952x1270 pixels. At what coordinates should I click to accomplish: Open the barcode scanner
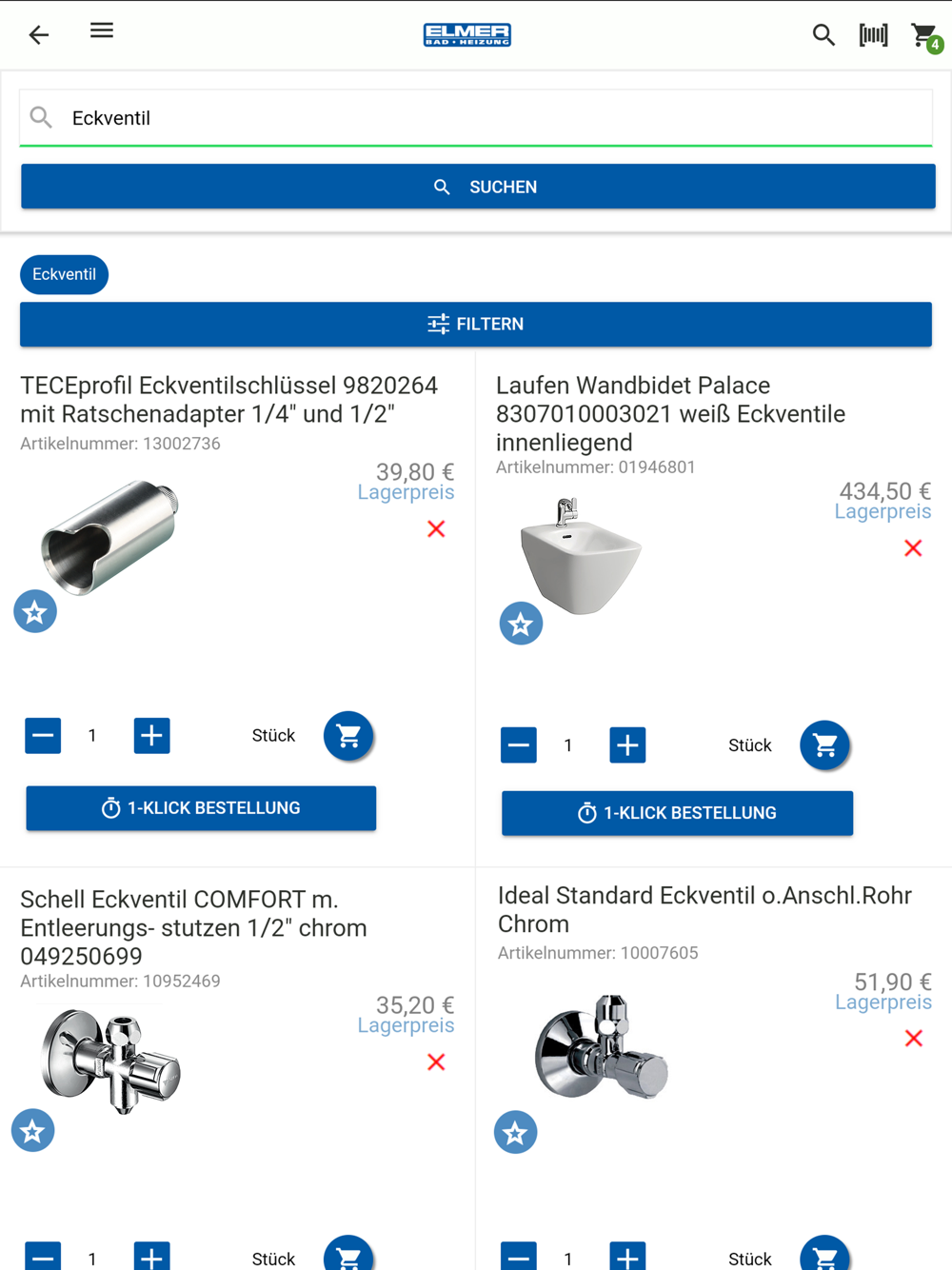point(873,35)
